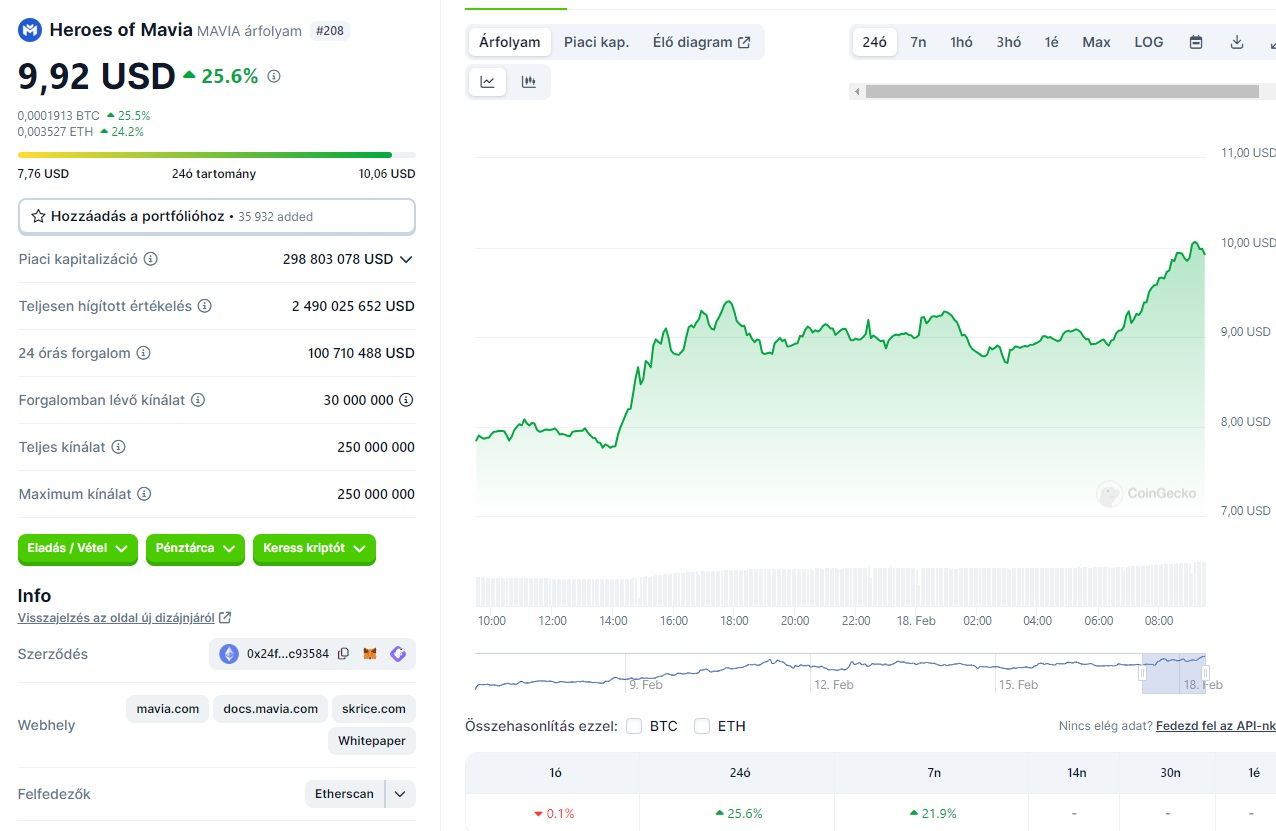Open info icon next to 30 000 000 value
1276x831 pixels.
coord(406,400)
